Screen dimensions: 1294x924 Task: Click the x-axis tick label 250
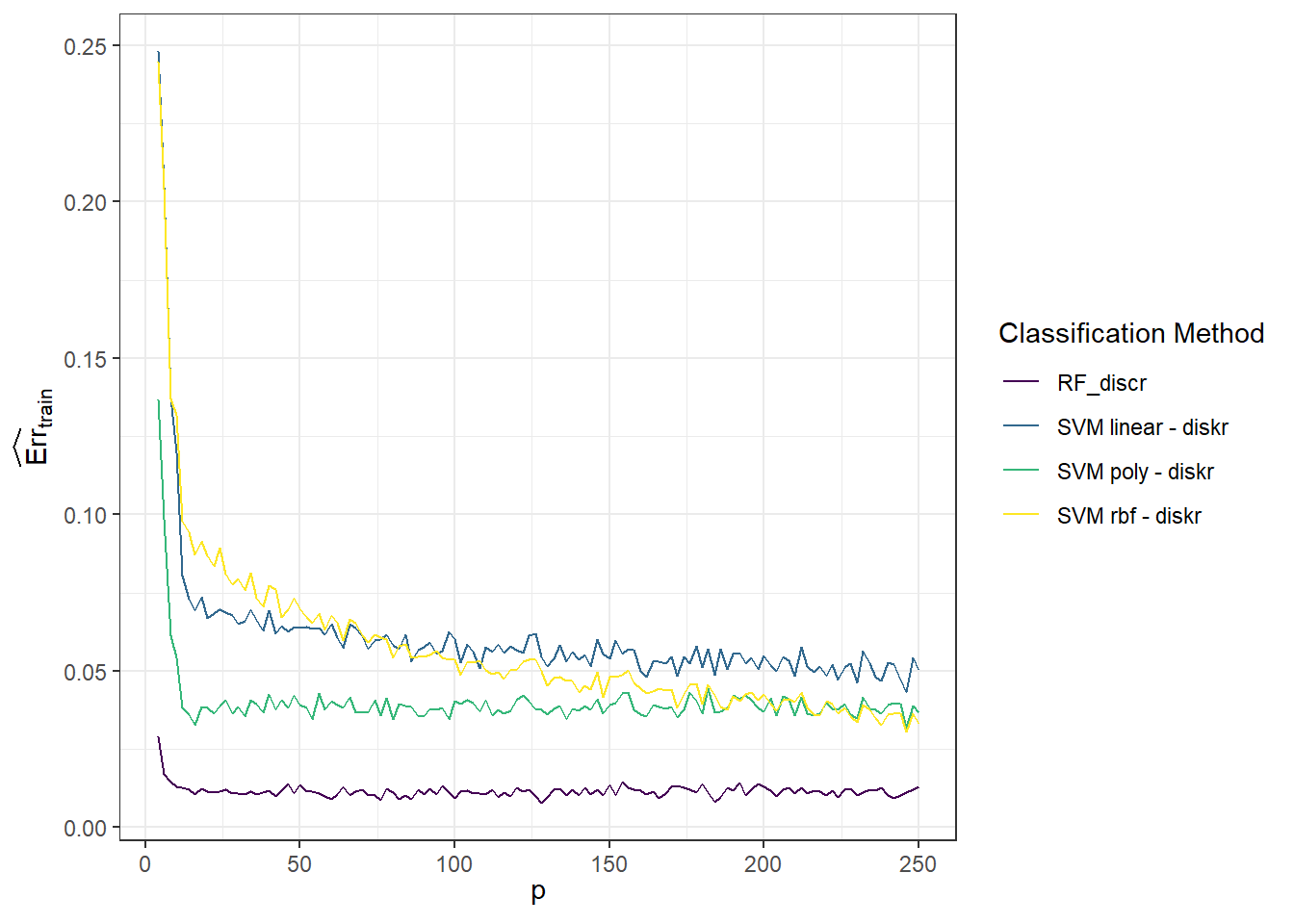918,864
